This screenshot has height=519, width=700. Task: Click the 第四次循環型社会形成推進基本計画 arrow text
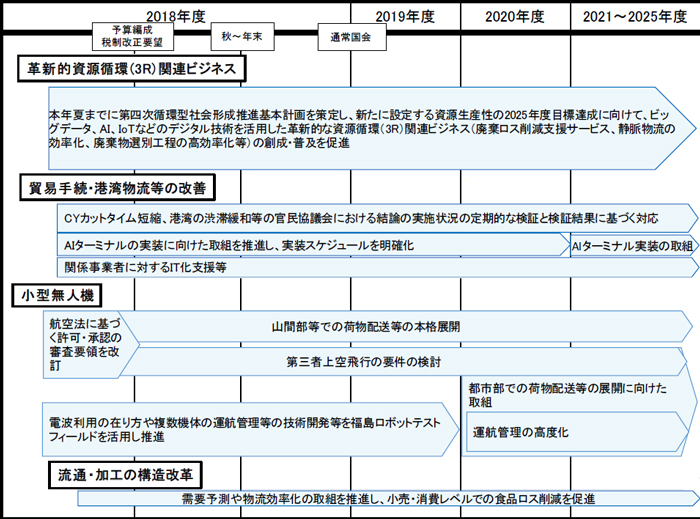362,129
